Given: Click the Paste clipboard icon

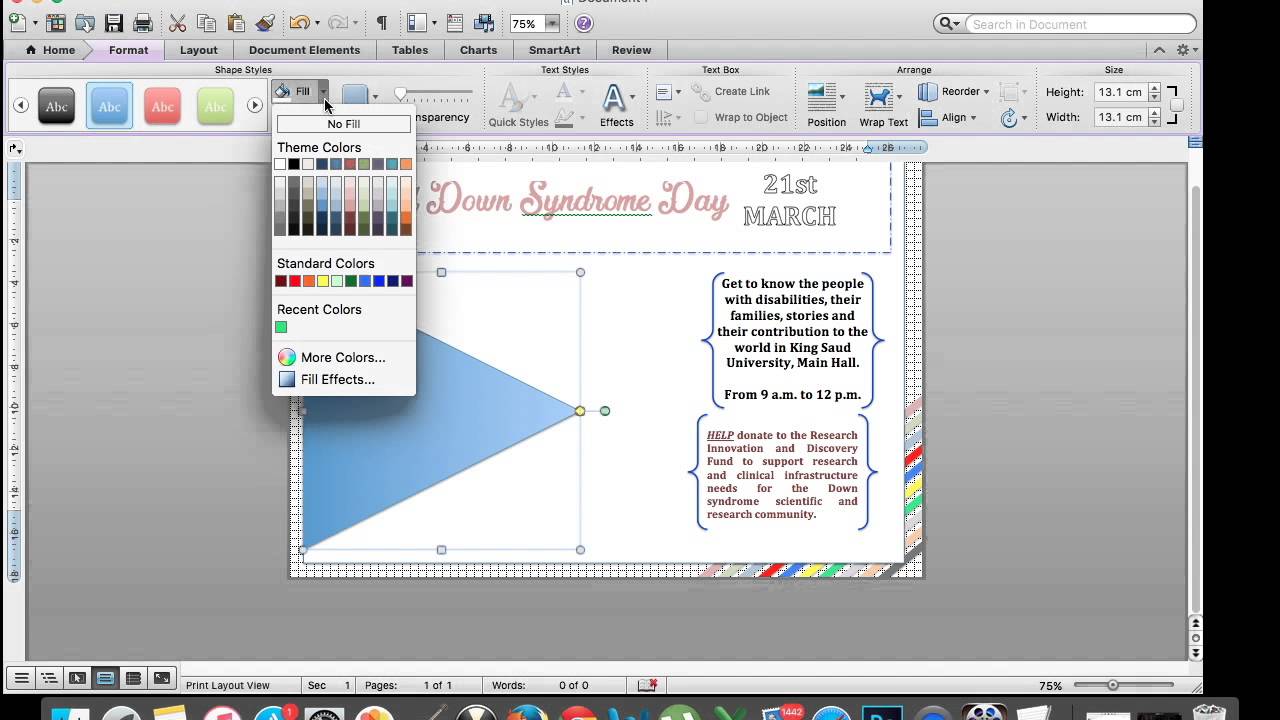Looking at the screenshot, I should pyautogui.click(x=236, y=22).
